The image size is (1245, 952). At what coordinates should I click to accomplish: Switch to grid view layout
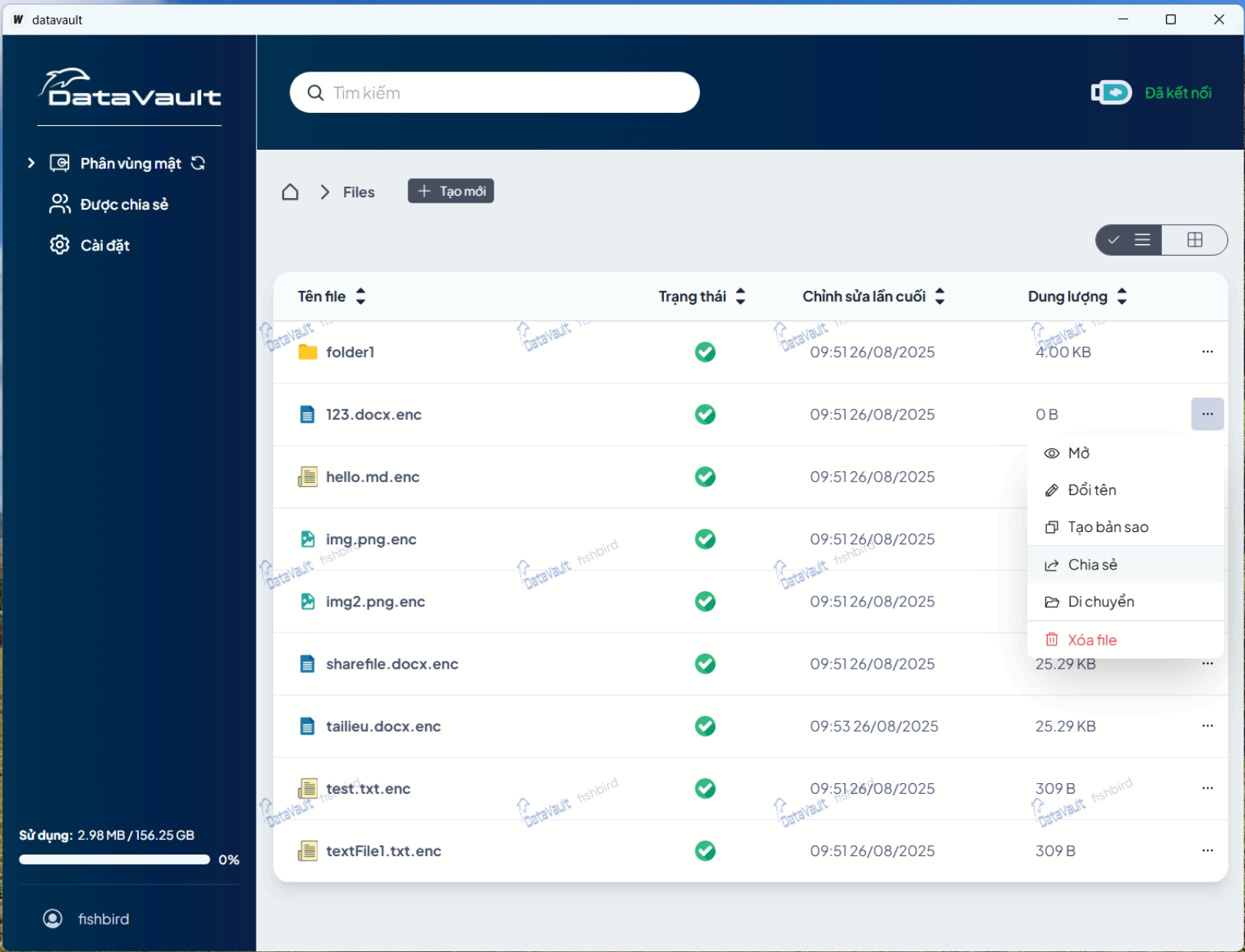coord(1194,240)
